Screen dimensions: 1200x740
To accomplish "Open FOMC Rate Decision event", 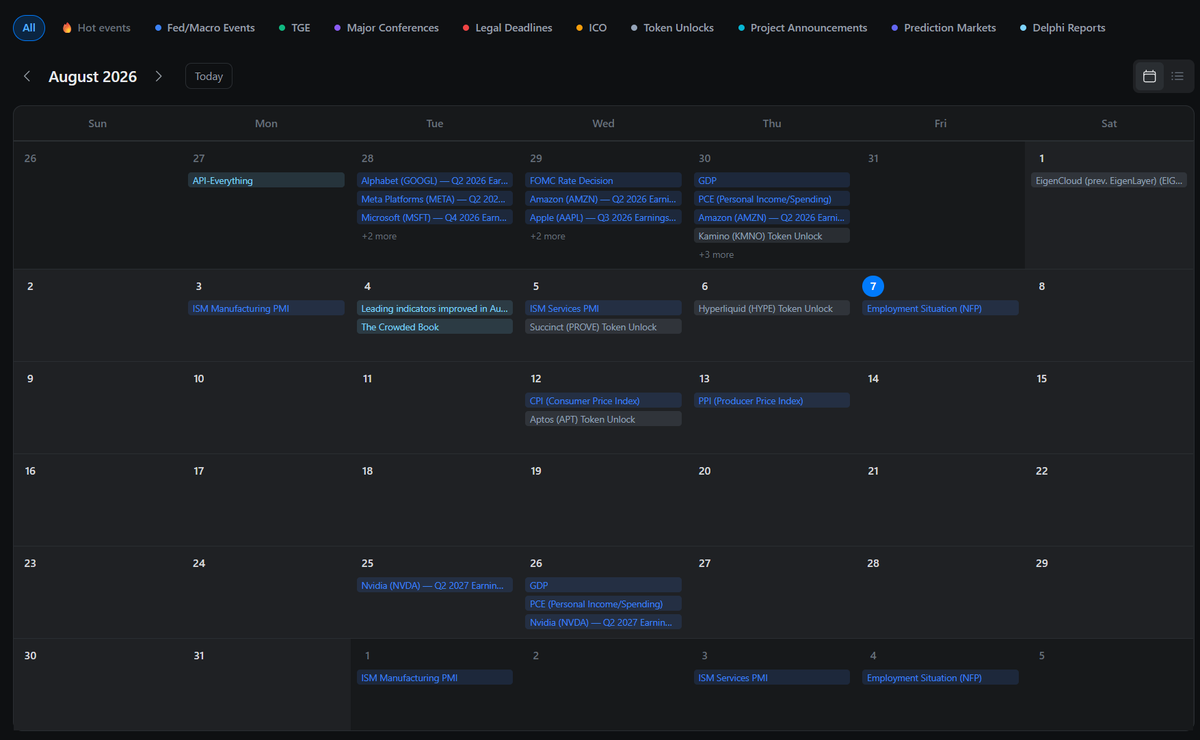I will click(603, 181).
